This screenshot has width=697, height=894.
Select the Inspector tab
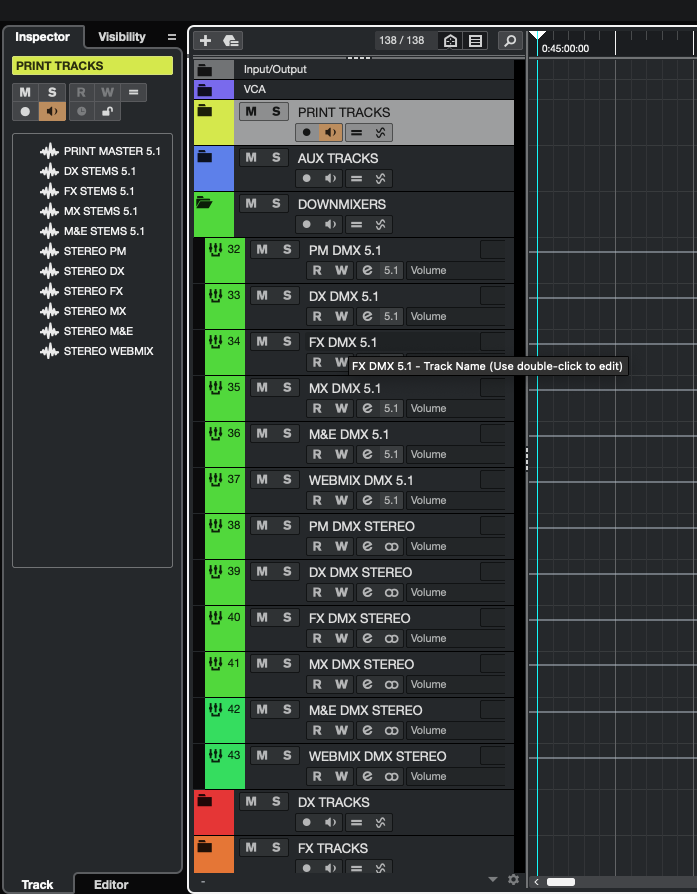(42, 36)
